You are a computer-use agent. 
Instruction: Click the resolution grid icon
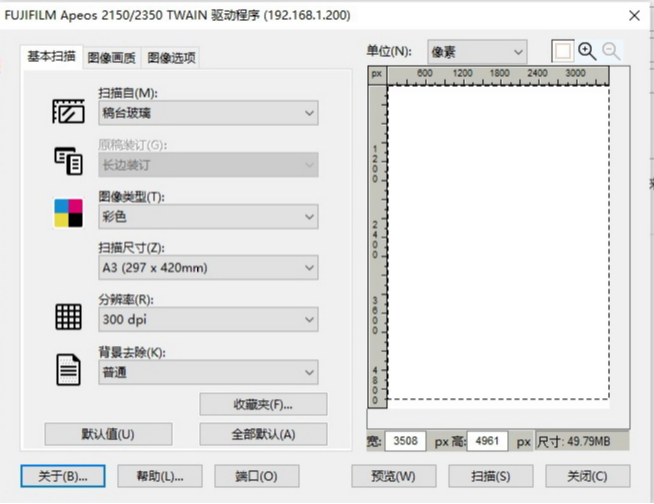[x=68, y=317]
